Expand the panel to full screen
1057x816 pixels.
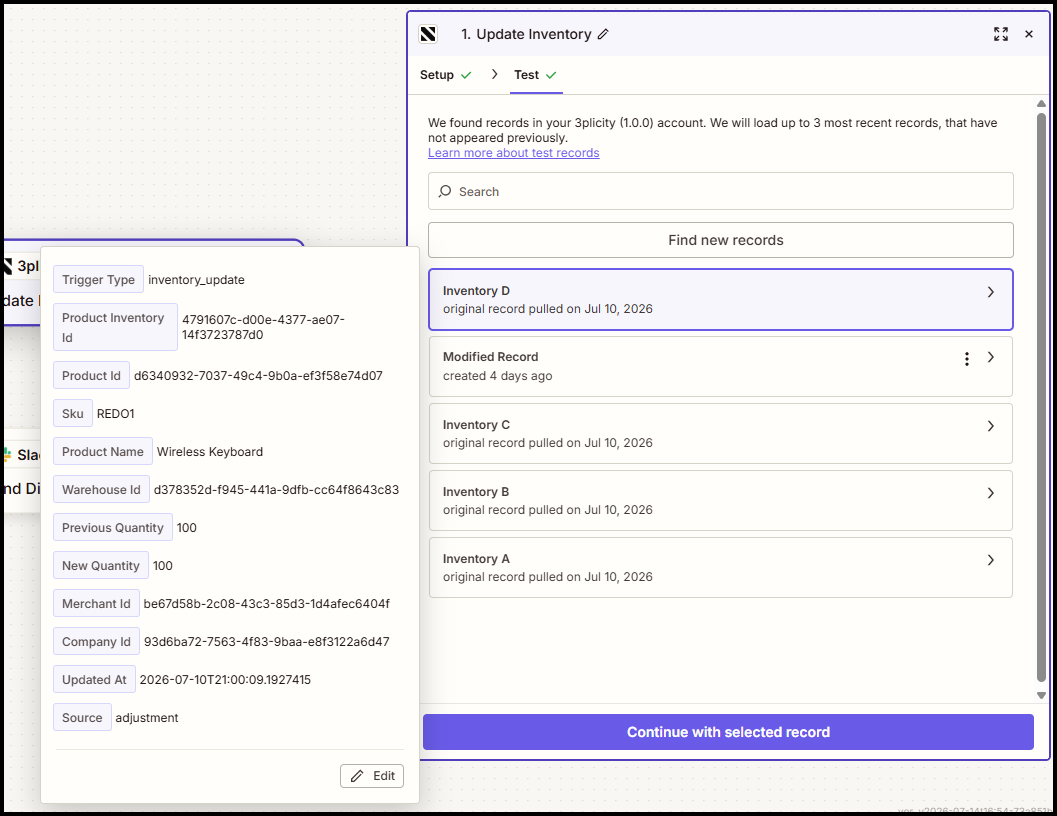(1000, 34)
